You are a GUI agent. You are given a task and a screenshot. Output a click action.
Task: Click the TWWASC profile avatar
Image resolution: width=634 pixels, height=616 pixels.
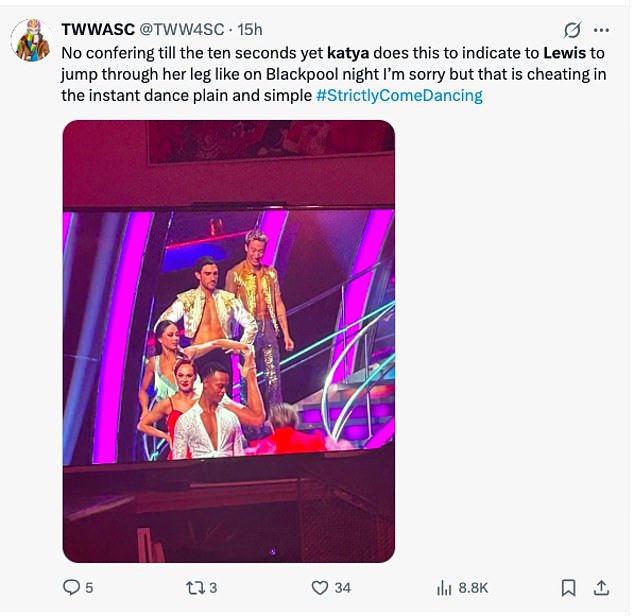coord(30,41)
